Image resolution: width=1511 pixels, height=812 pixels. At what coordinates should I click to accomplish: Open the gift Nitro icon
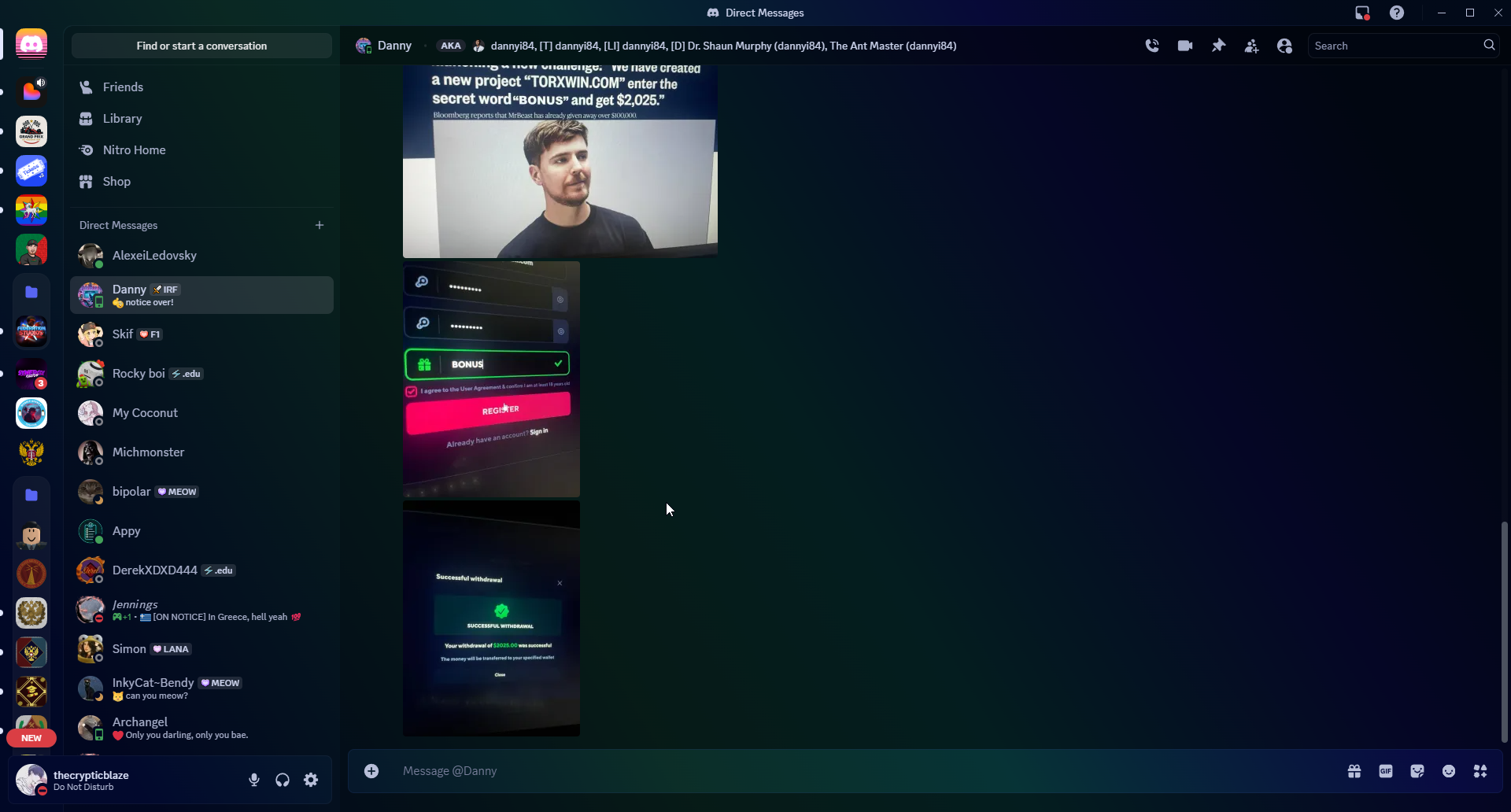click(1354, 771)
